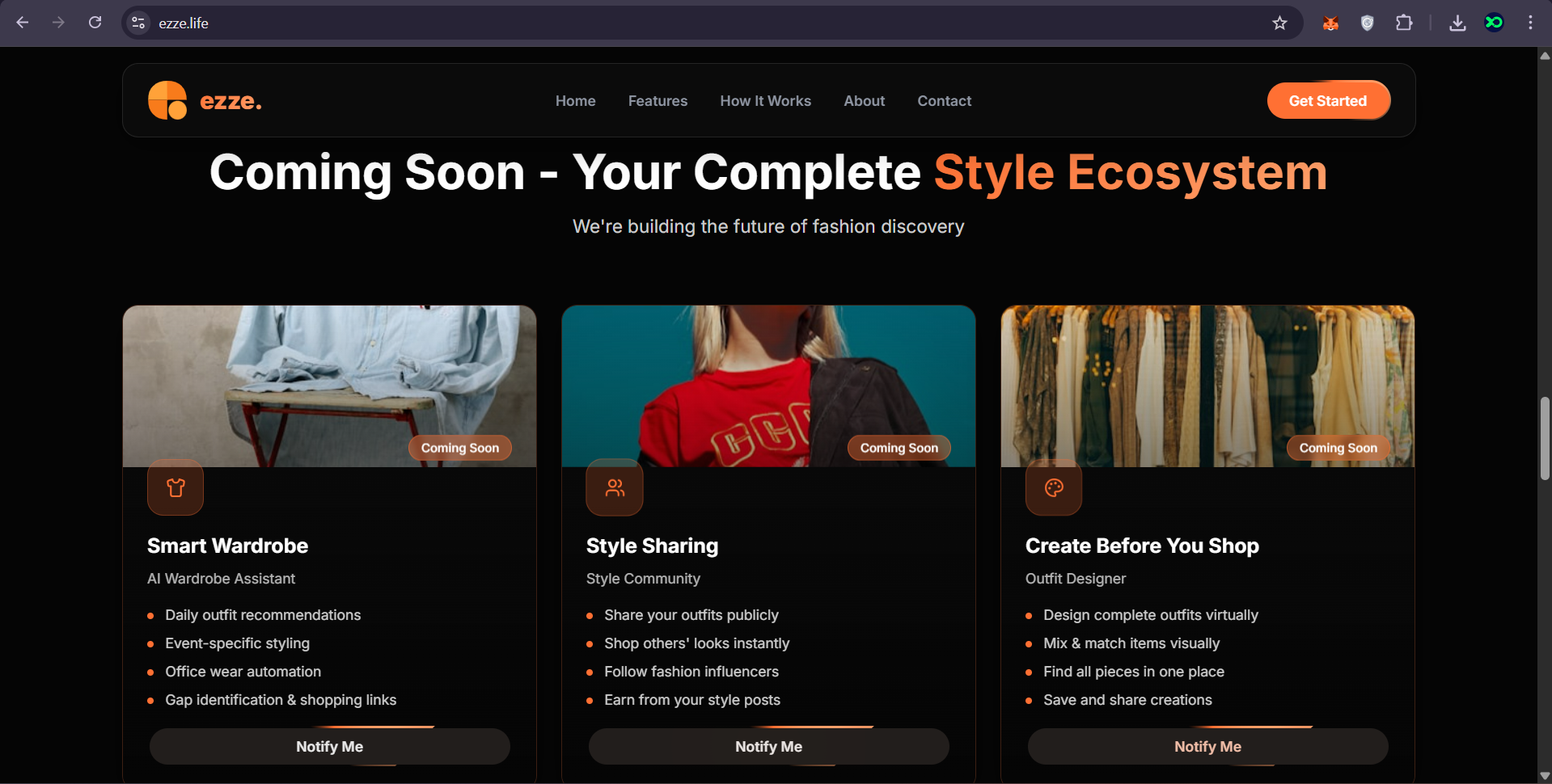Open the site permissions icon in address bar

[x=137, y=23]
